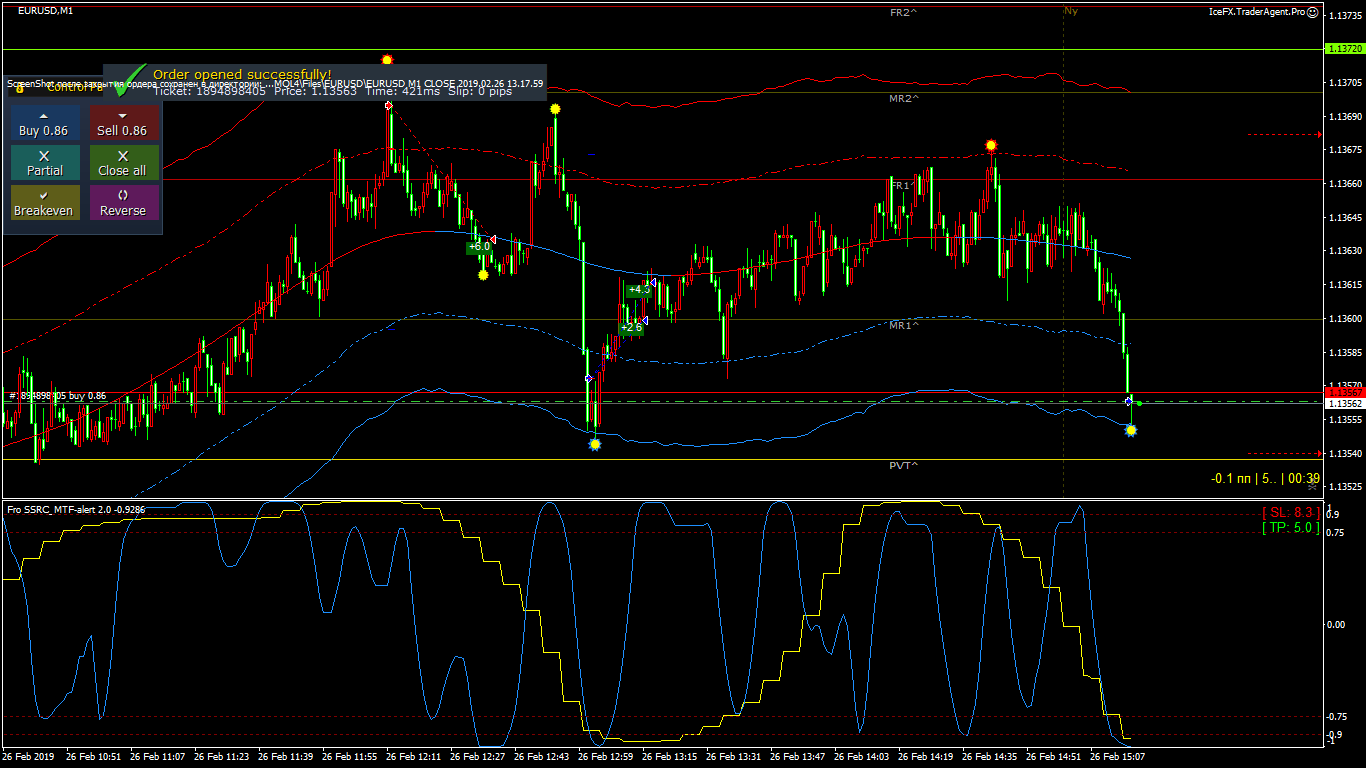The image size is (1366, 768).
Task: Click the red 1.13567 price tag
Action: point(1343,393)
